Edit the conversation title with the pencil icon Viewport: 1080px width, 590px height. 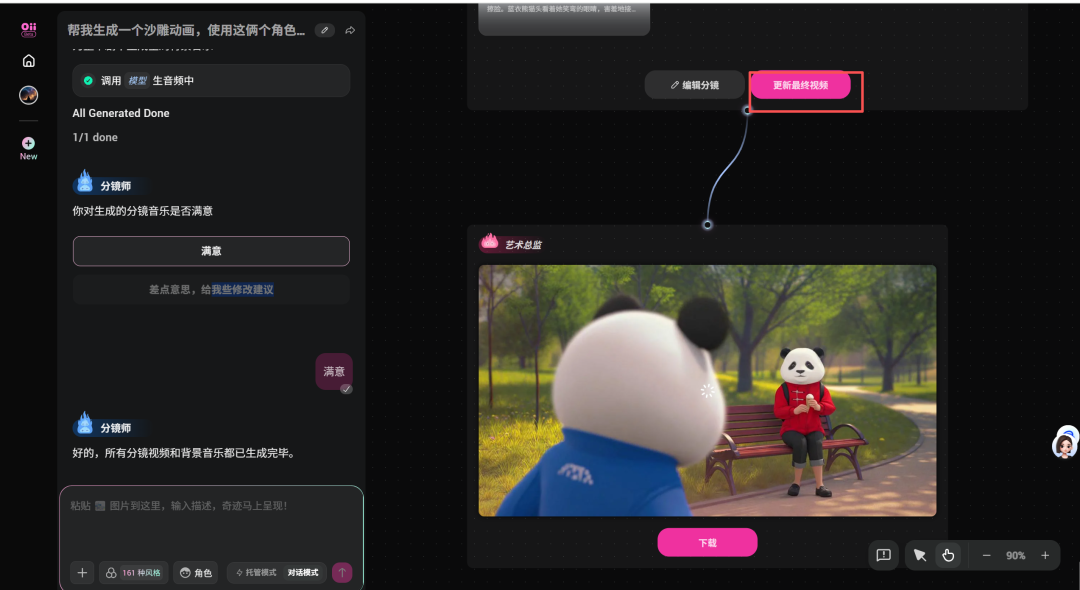click(x=324, y=30)
